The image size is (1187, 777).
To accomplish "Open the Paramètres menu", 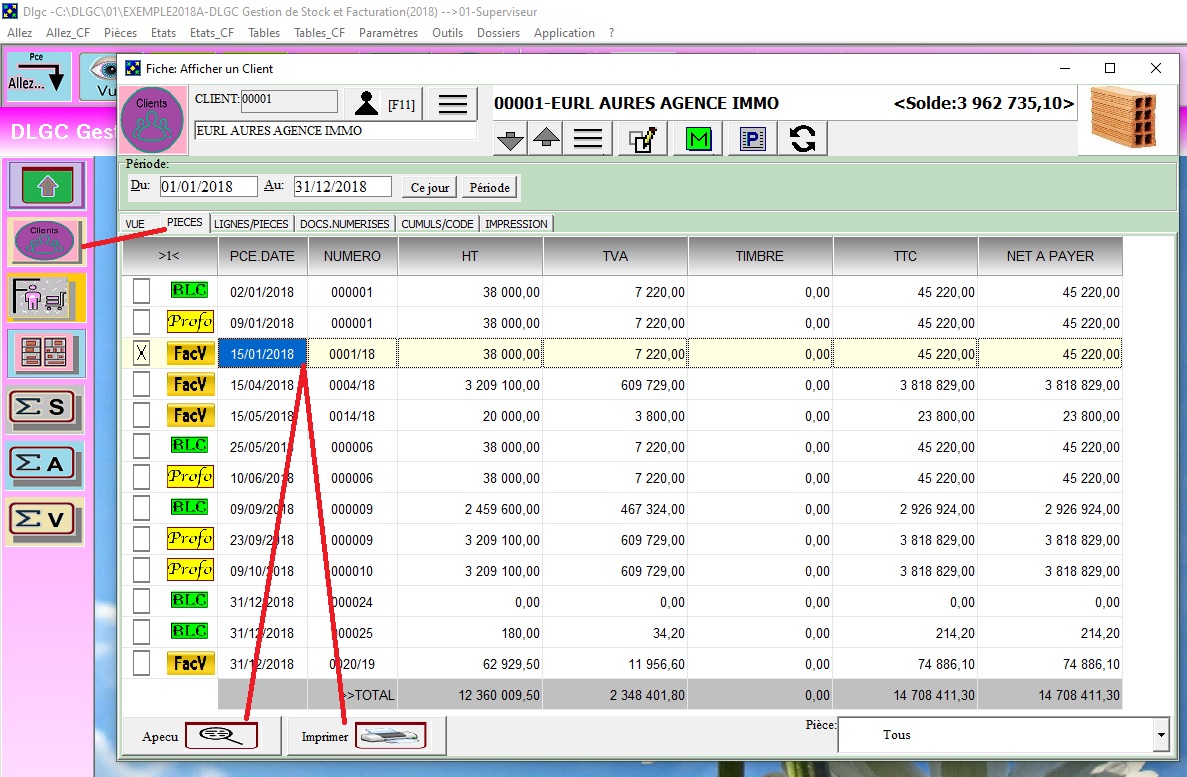I will coord(388,33).
